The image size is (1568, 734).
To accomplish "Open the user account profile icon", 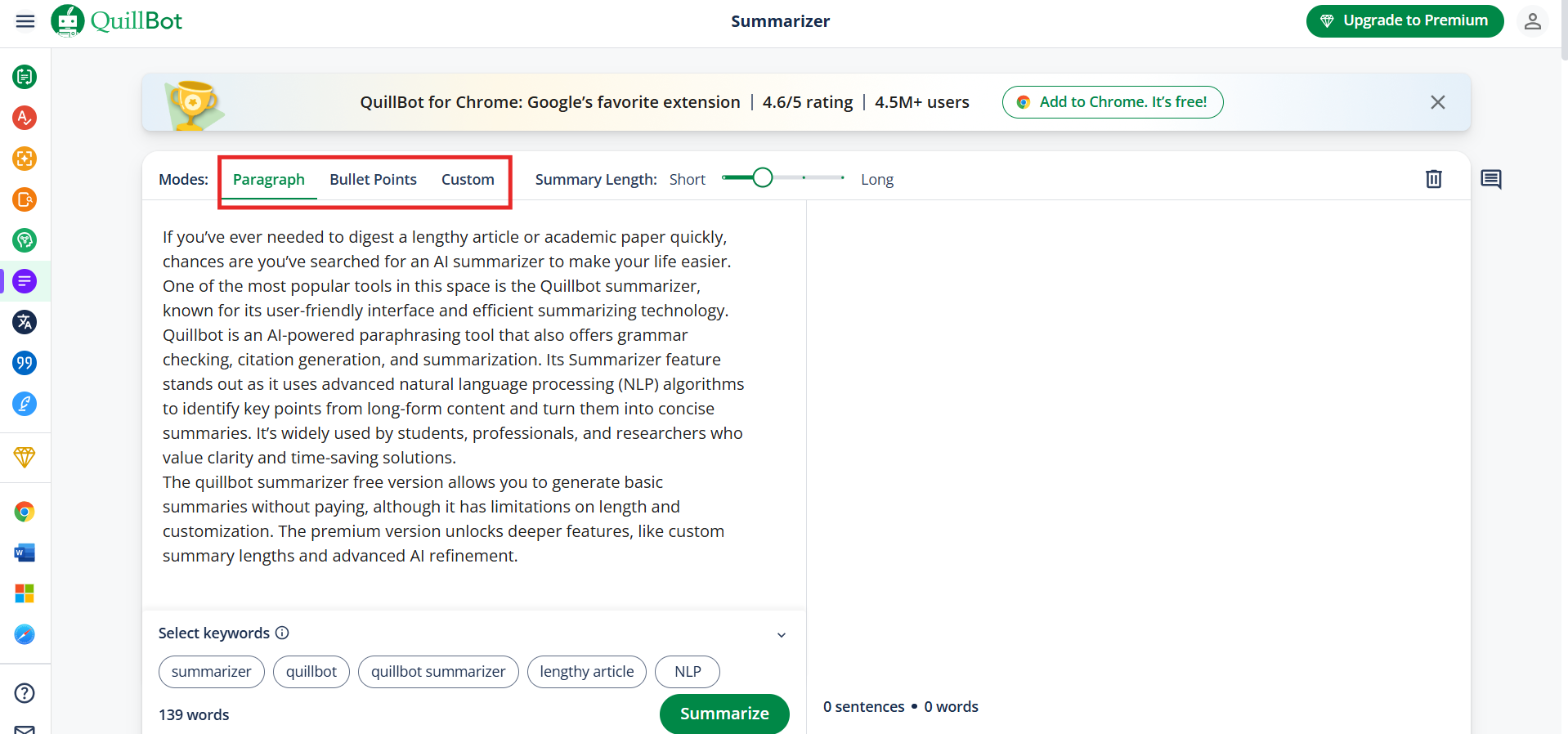I will (x=1533, y=21).
